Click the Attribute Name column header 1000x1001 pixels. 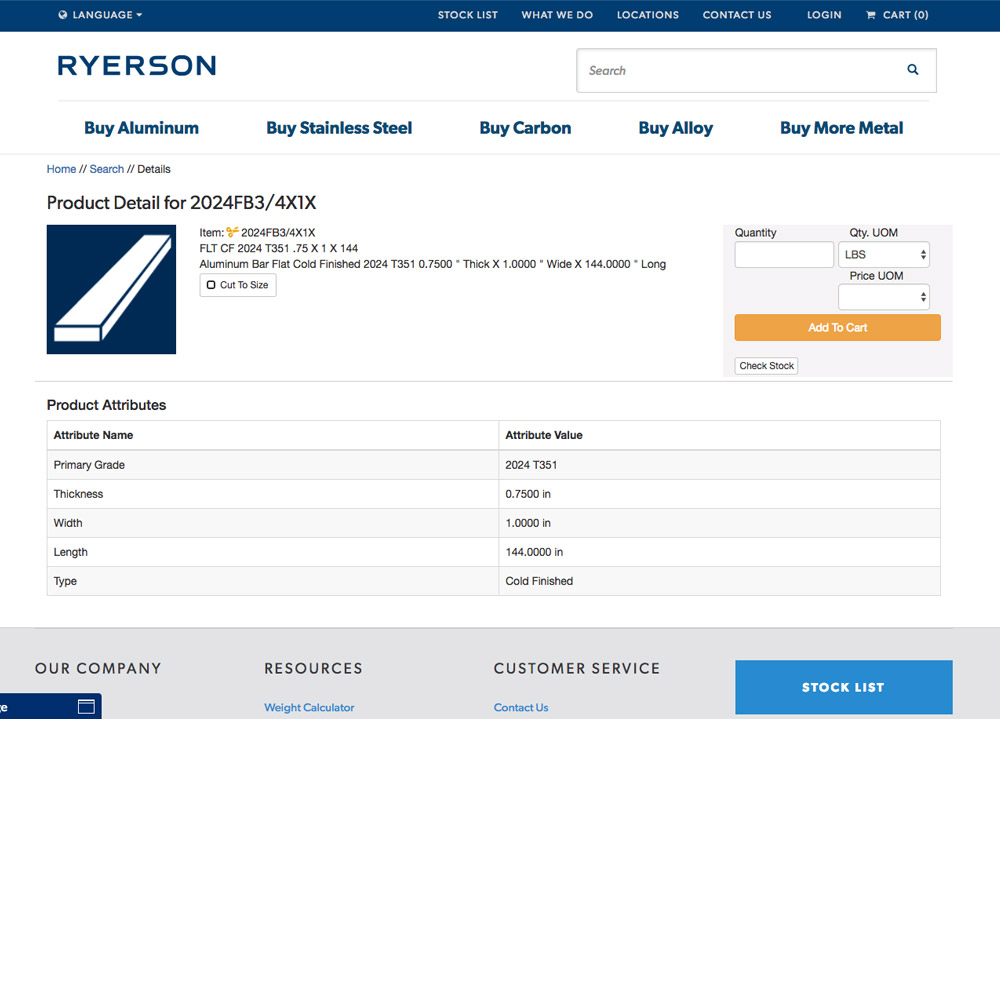[93, 435]
